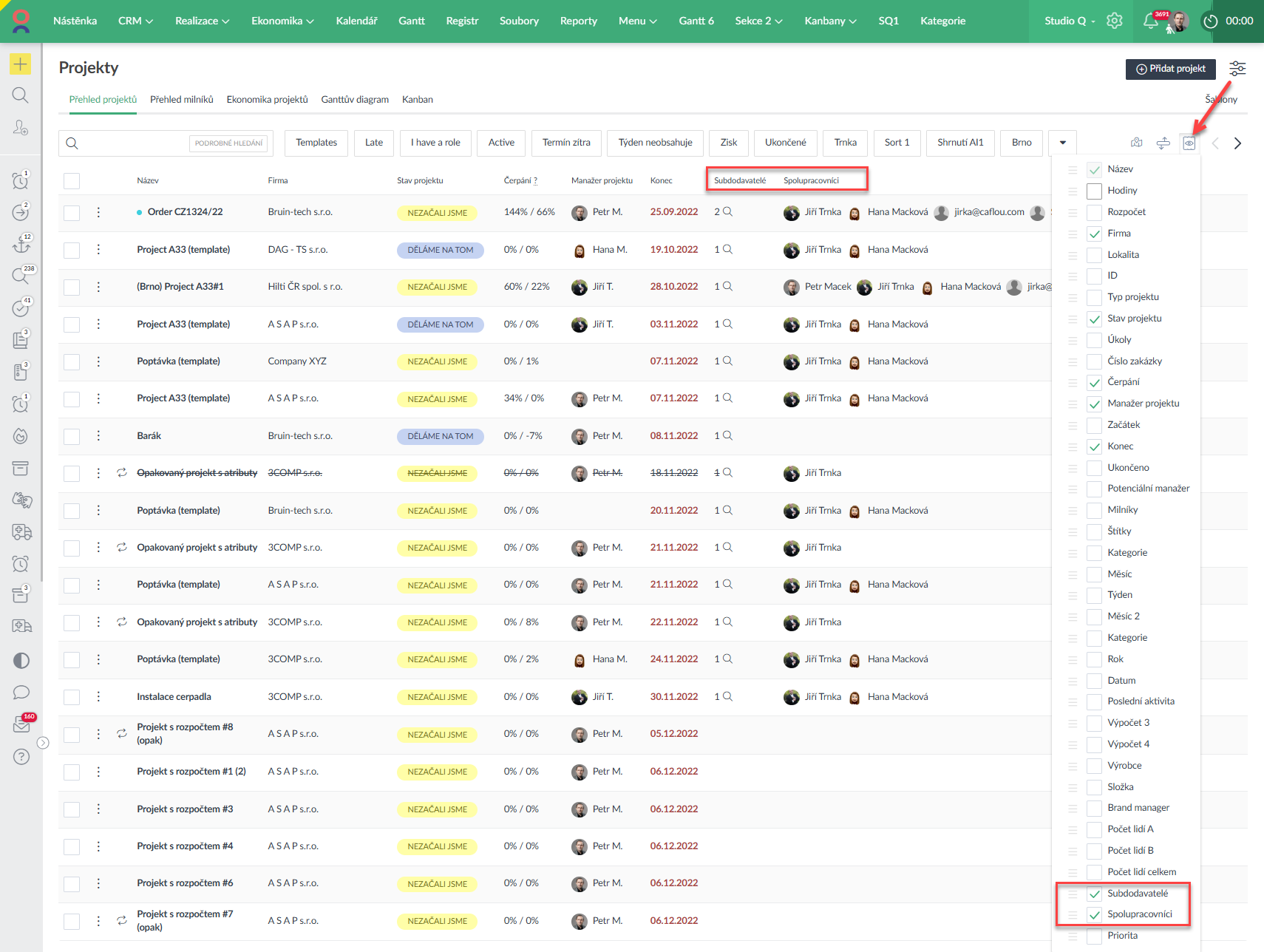
Task: Click the Přidat projekt button
Action: (x=1170, y=69)
